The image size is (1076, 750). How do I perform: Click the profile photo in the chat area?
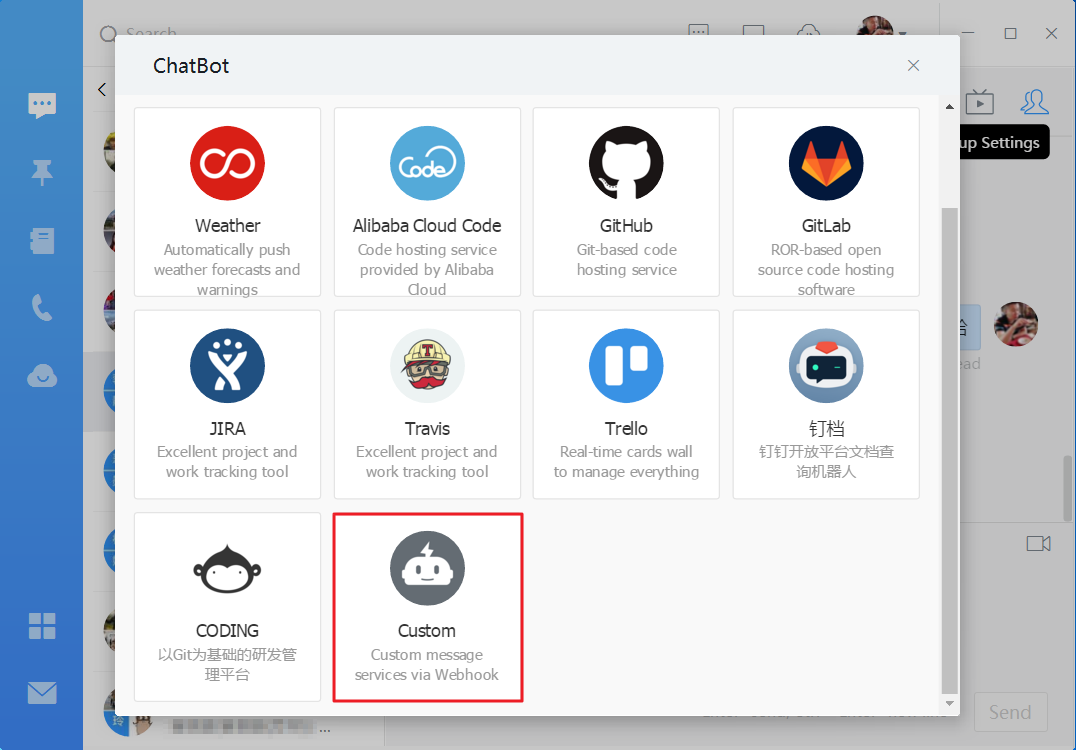click(1016, 324)
